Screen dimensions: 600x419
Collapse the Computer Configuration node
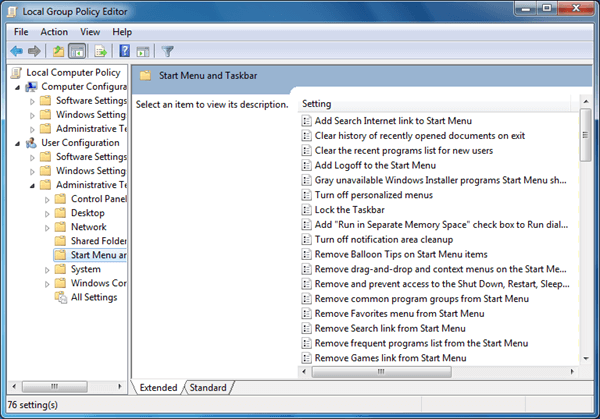[19, 87]
